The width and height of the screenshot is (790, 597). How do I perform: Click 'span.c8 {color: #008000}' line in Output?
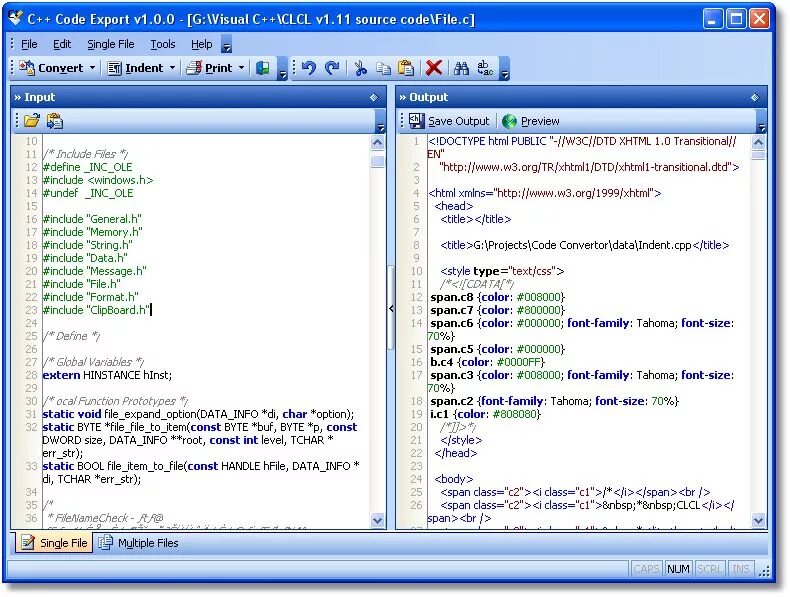point(497,297)
